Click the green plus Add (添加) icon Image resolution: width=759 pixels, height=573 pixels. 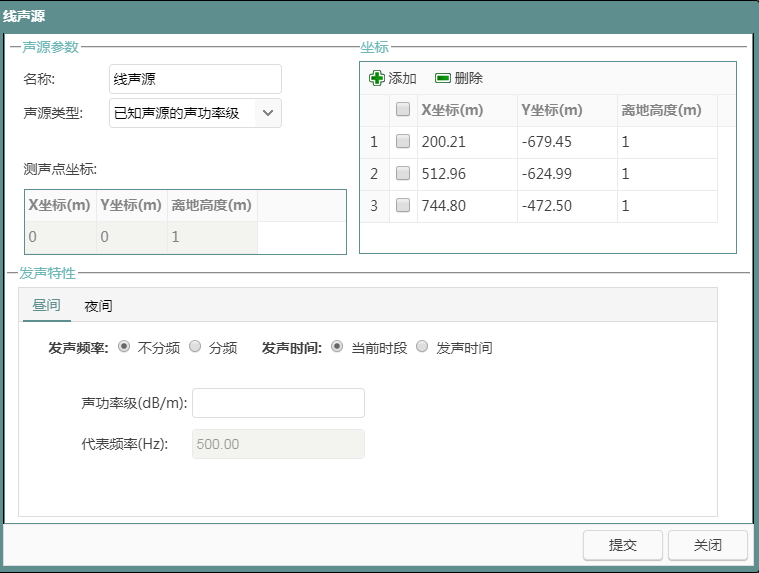pos(377,78)
